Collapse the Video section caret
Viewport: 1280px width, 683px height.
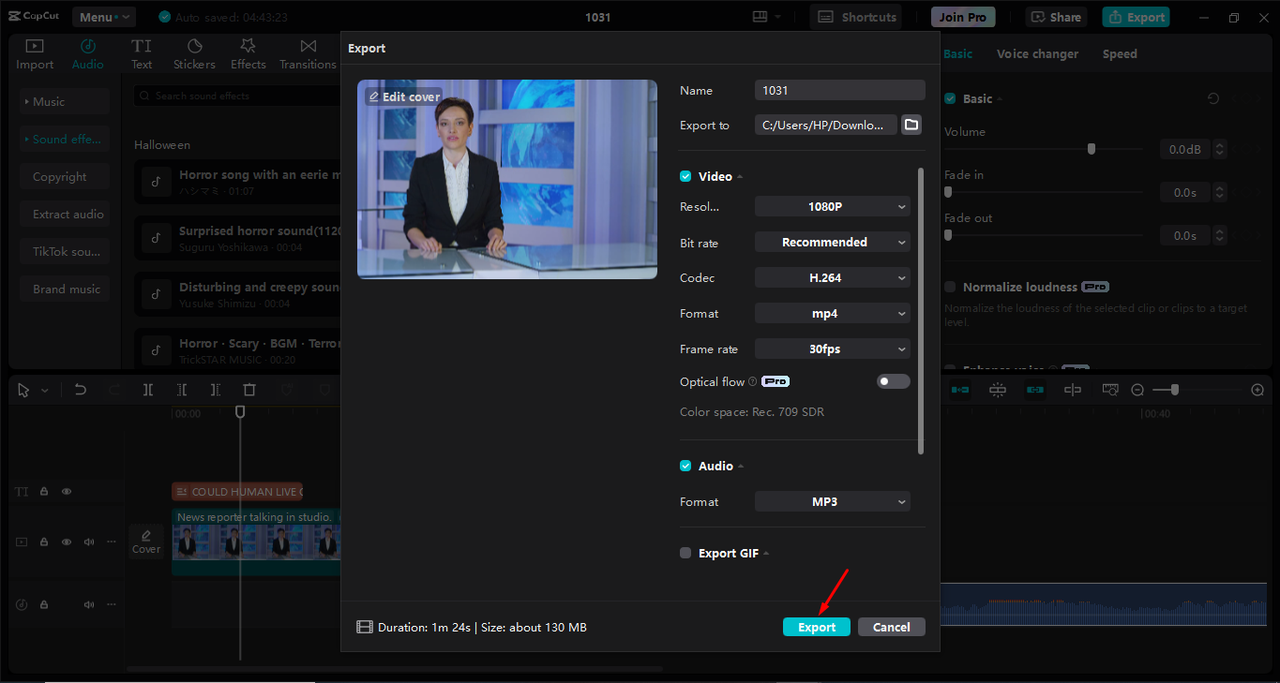(x=740, y=177)
